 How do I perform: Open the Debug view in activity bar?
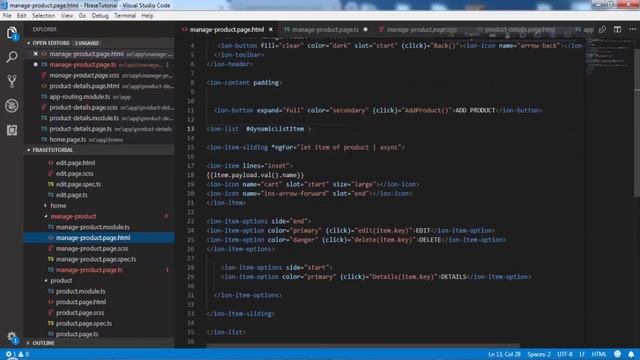click(12, 106)
